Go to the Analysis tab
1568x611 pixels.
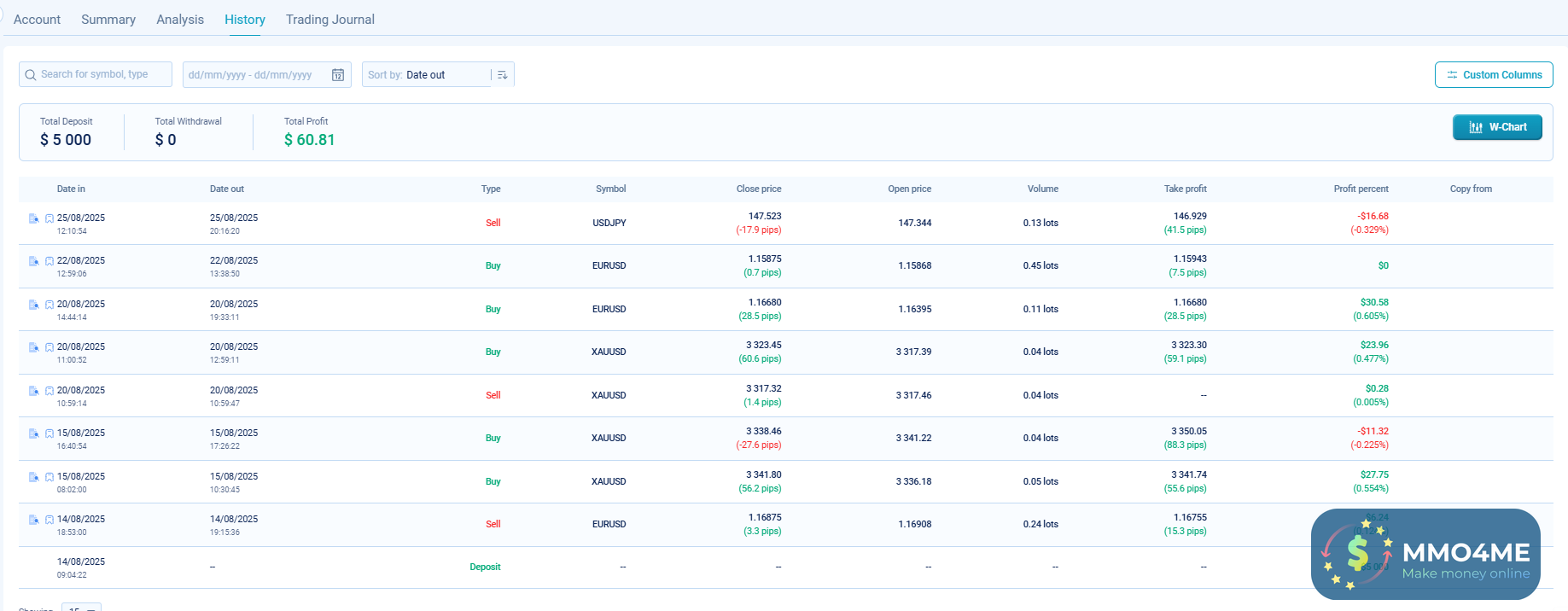[180, 20]
